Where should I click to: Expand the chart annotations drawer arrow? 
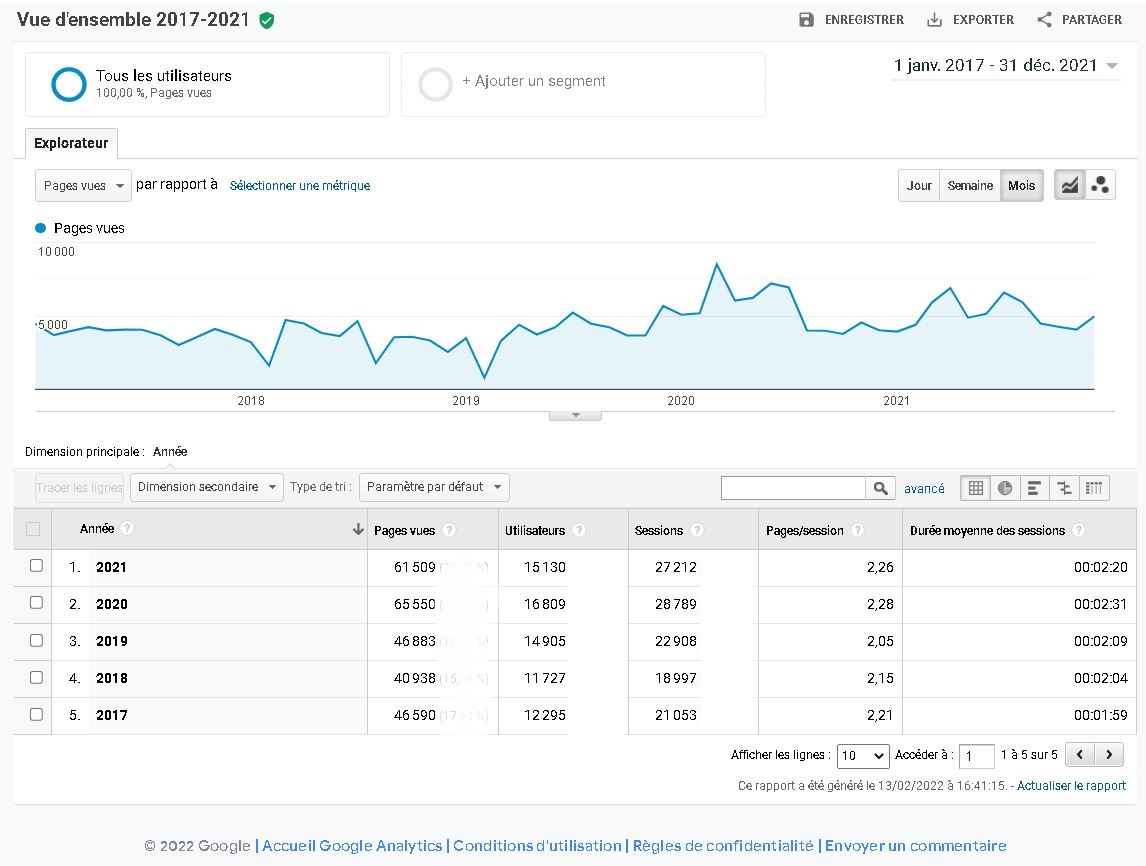click(x=575, y=415)
